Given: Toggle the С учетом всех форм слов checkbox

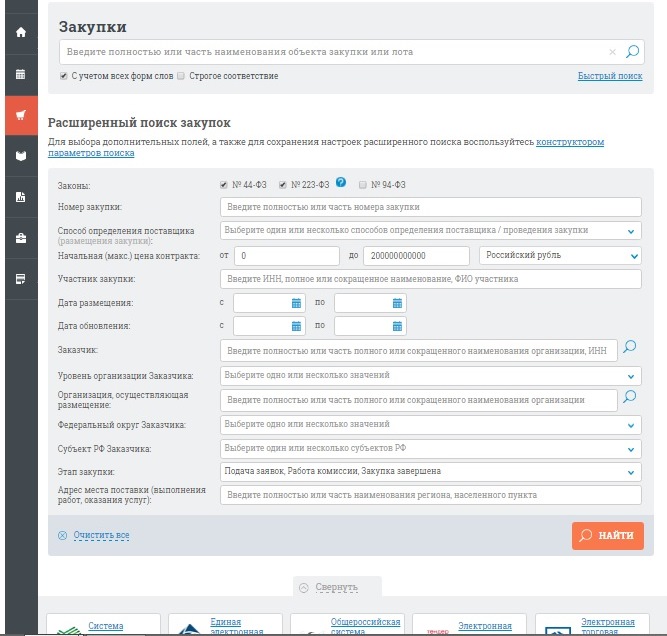Looking at the screenshot, I should [65, 76].
